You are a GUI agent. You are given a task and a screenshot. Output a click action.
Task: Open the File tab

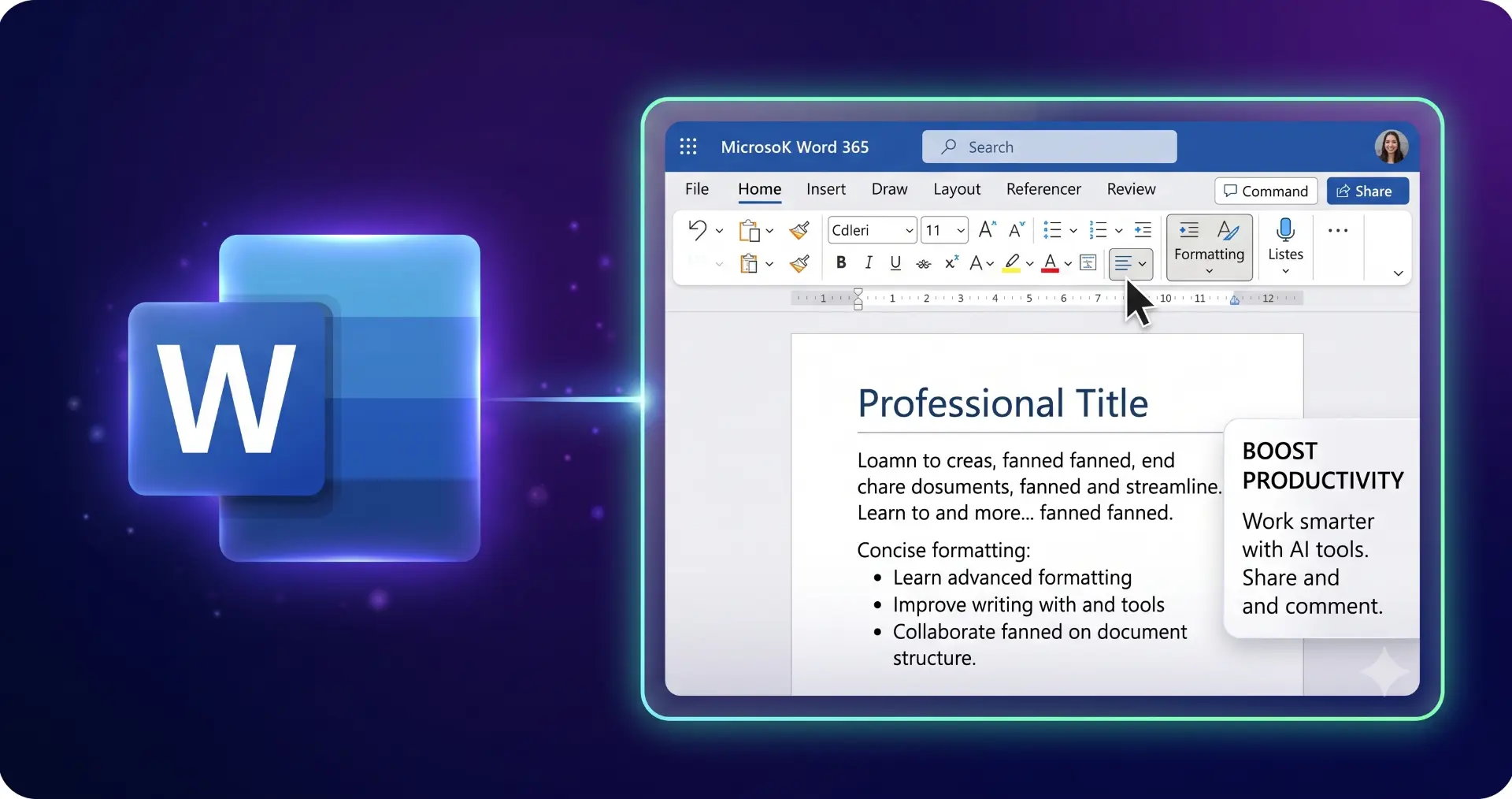coord(697,189)
